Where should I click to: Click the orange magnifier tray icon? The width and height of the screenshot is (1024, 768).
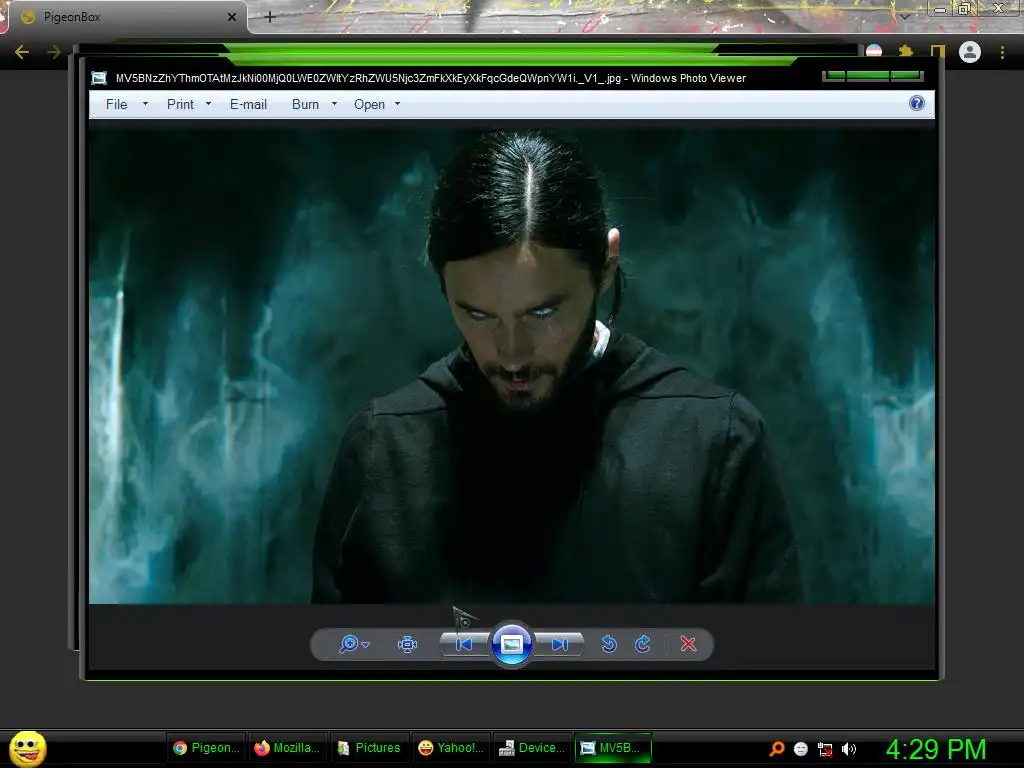[776, 748]
